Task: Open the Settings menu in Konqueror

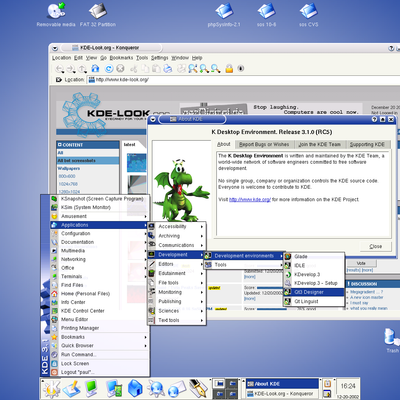Action: [159, 58]
